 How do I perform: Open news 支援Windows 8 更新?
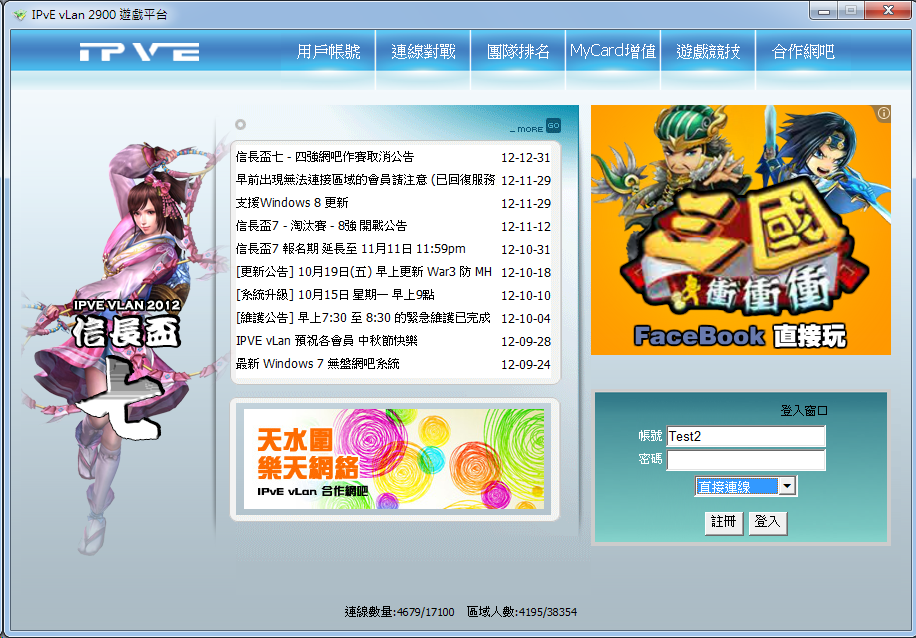point(292,203)
